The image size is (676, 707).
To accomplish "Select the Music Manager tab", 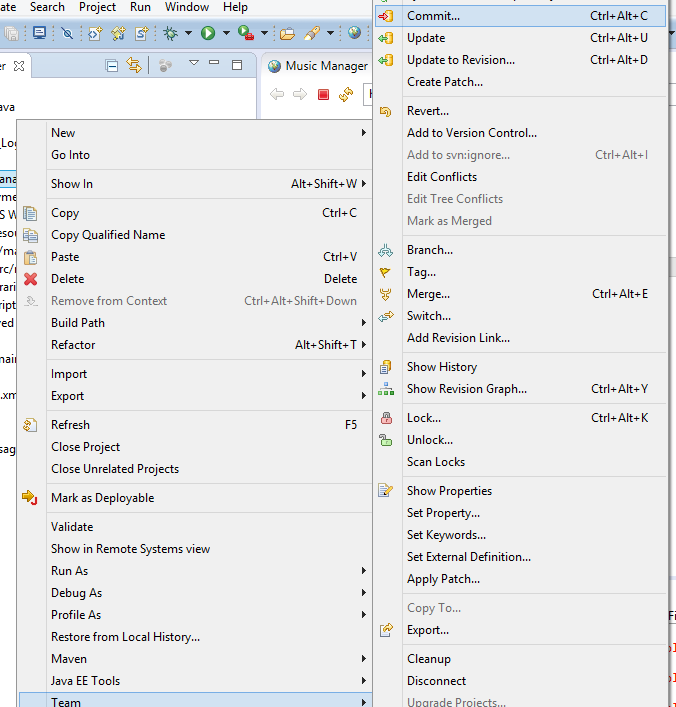I will (x=318, y=66).
